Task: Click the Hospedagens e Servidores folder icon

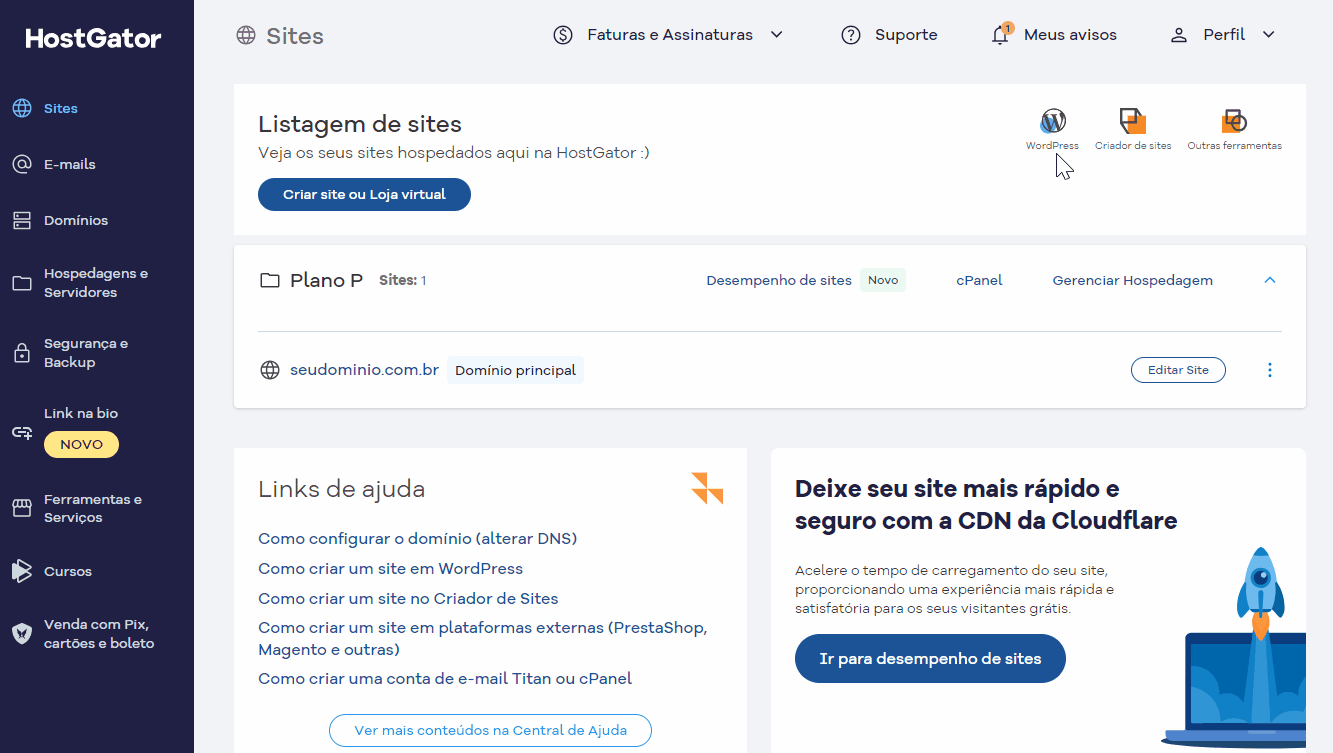Action: (x=22, y=283)
